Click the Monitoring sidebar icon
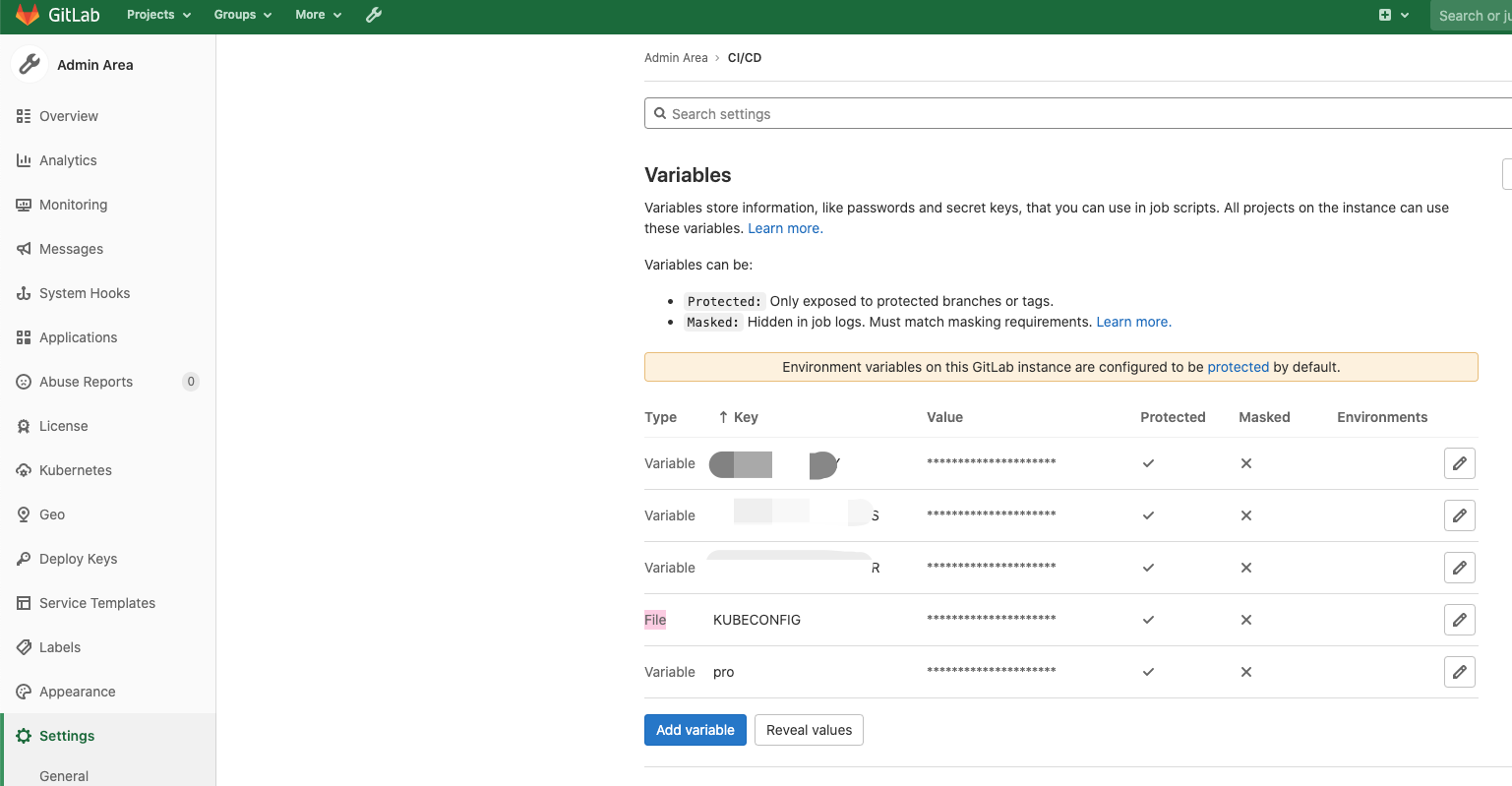Viewport: 1512px width, 786px height. pos(24,205)
